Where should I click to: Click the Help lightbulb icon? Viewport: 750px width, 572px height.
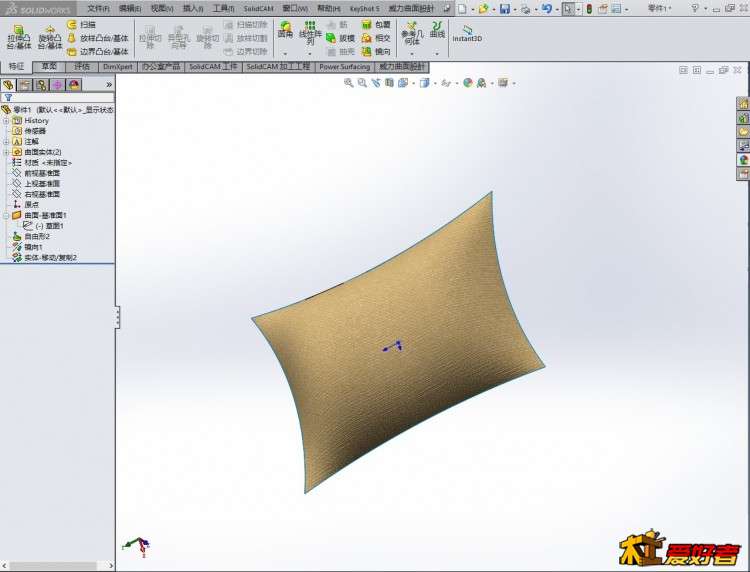[695, 9]
